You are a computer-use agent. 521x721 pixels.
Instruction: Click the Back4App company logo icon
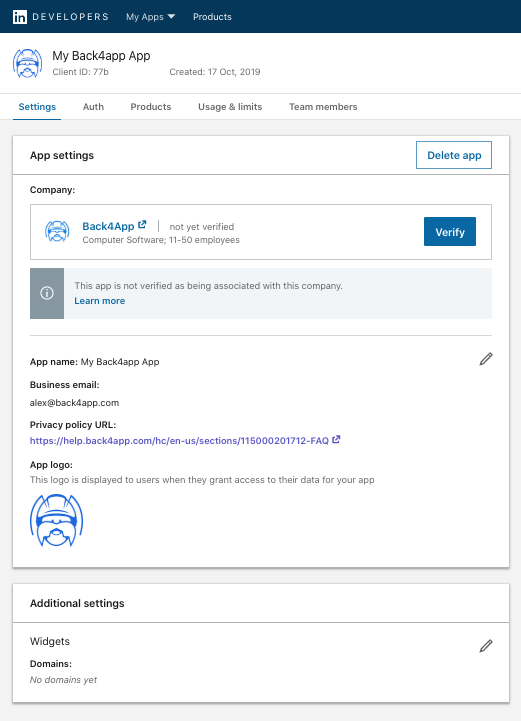(57, 231)
